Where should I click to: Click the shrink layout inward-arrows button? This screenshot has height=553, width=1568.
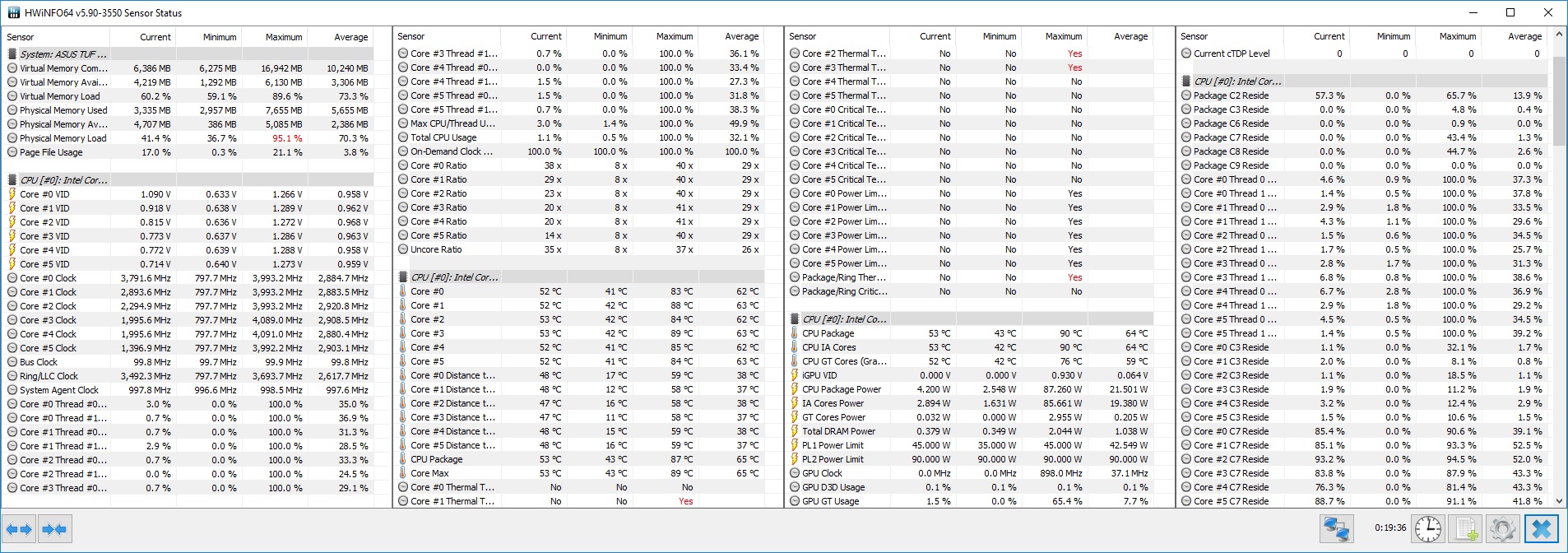click(54, 528)
